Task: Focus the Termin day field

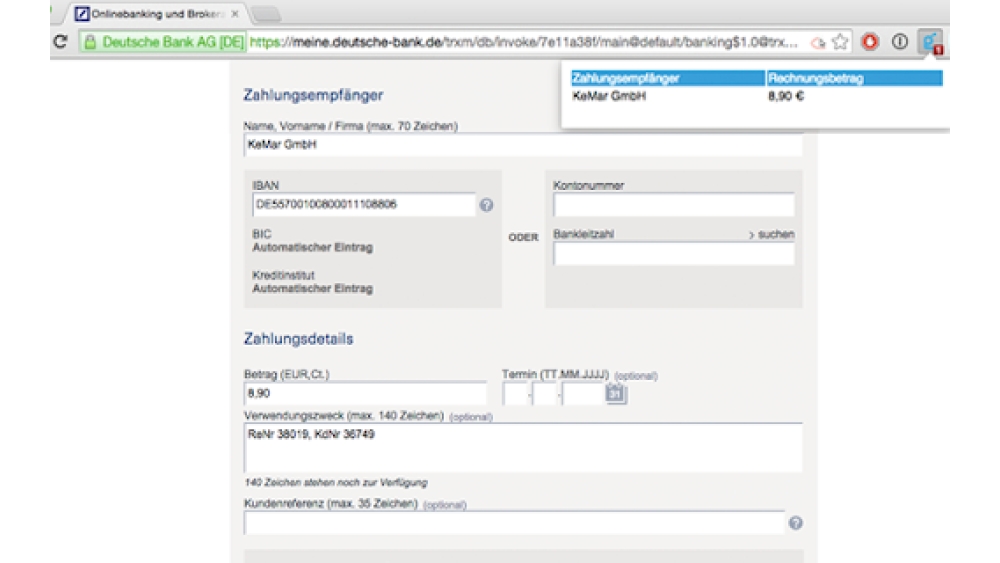Action: (515, 393)
